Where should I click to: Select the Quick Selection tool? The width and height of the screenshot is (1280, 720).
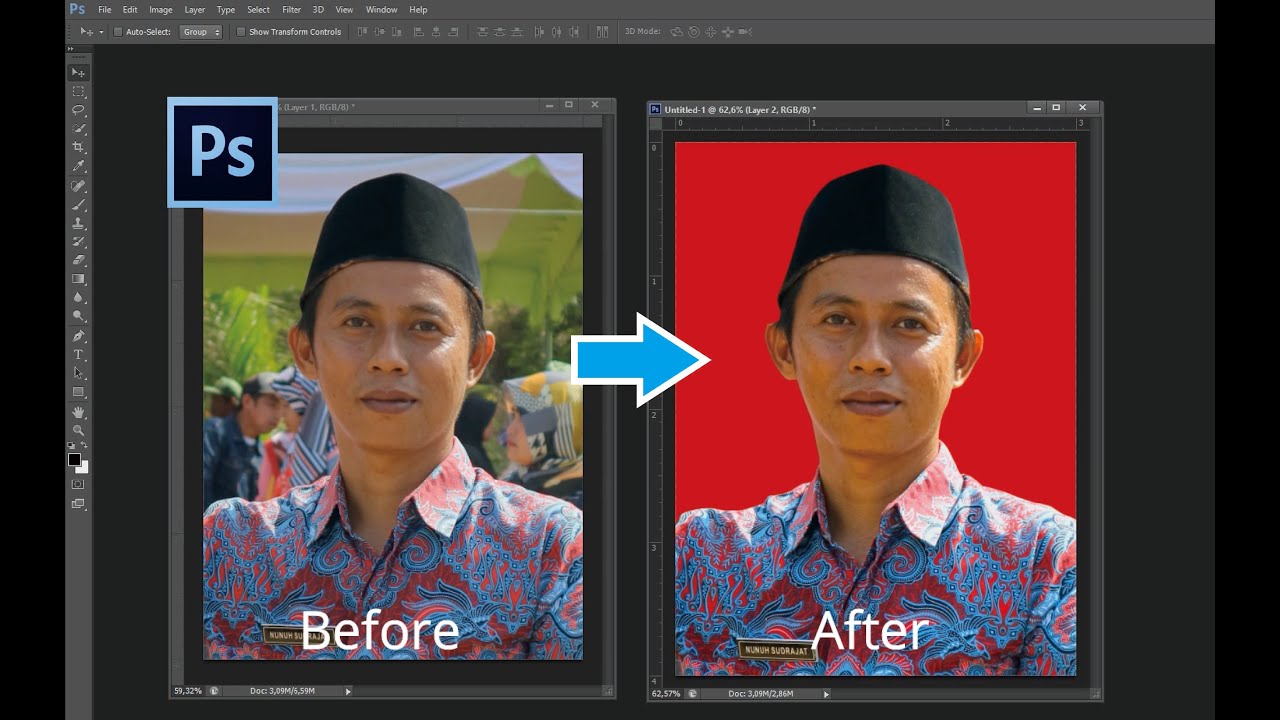point(78,129)
